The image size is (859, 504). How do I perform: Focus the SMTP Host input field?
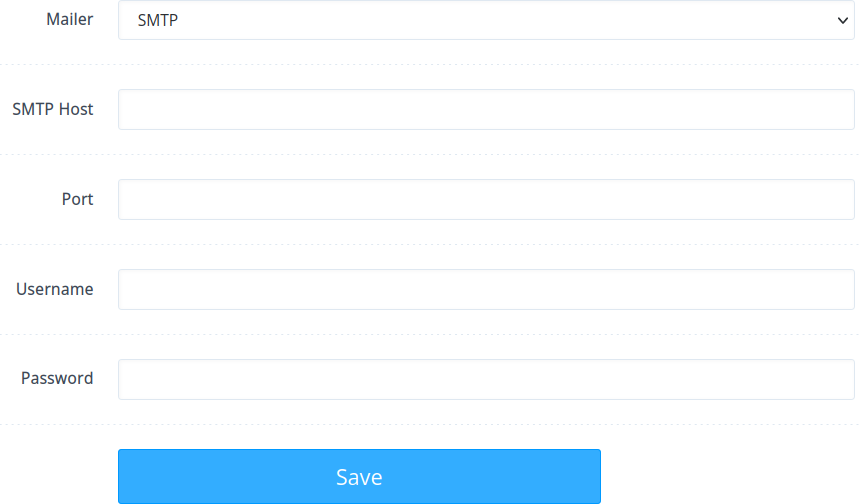click(486, 110)
